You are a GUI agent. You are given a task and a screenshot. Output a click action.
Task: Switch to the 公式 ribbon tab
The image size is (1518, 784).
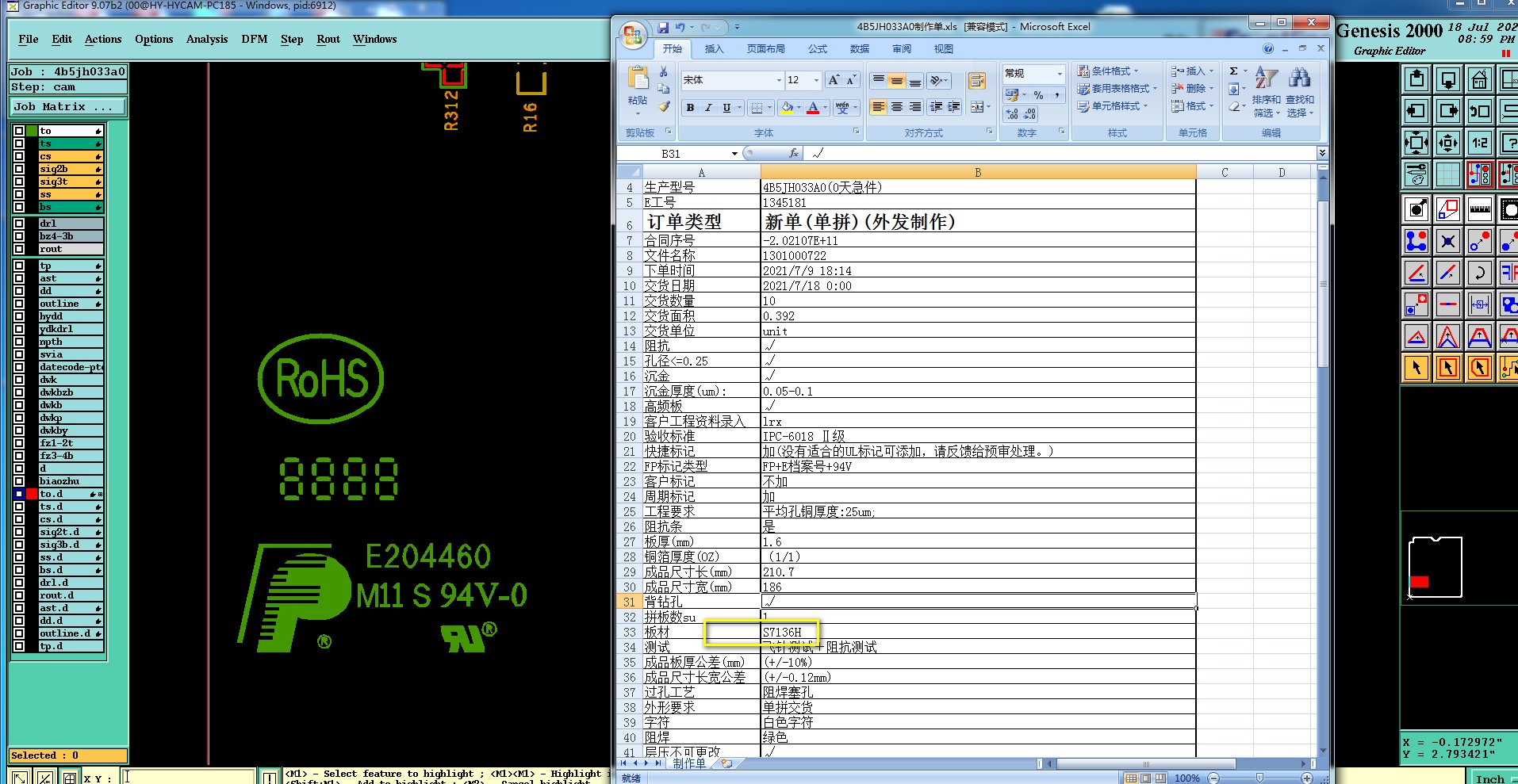tap(817, 49)
